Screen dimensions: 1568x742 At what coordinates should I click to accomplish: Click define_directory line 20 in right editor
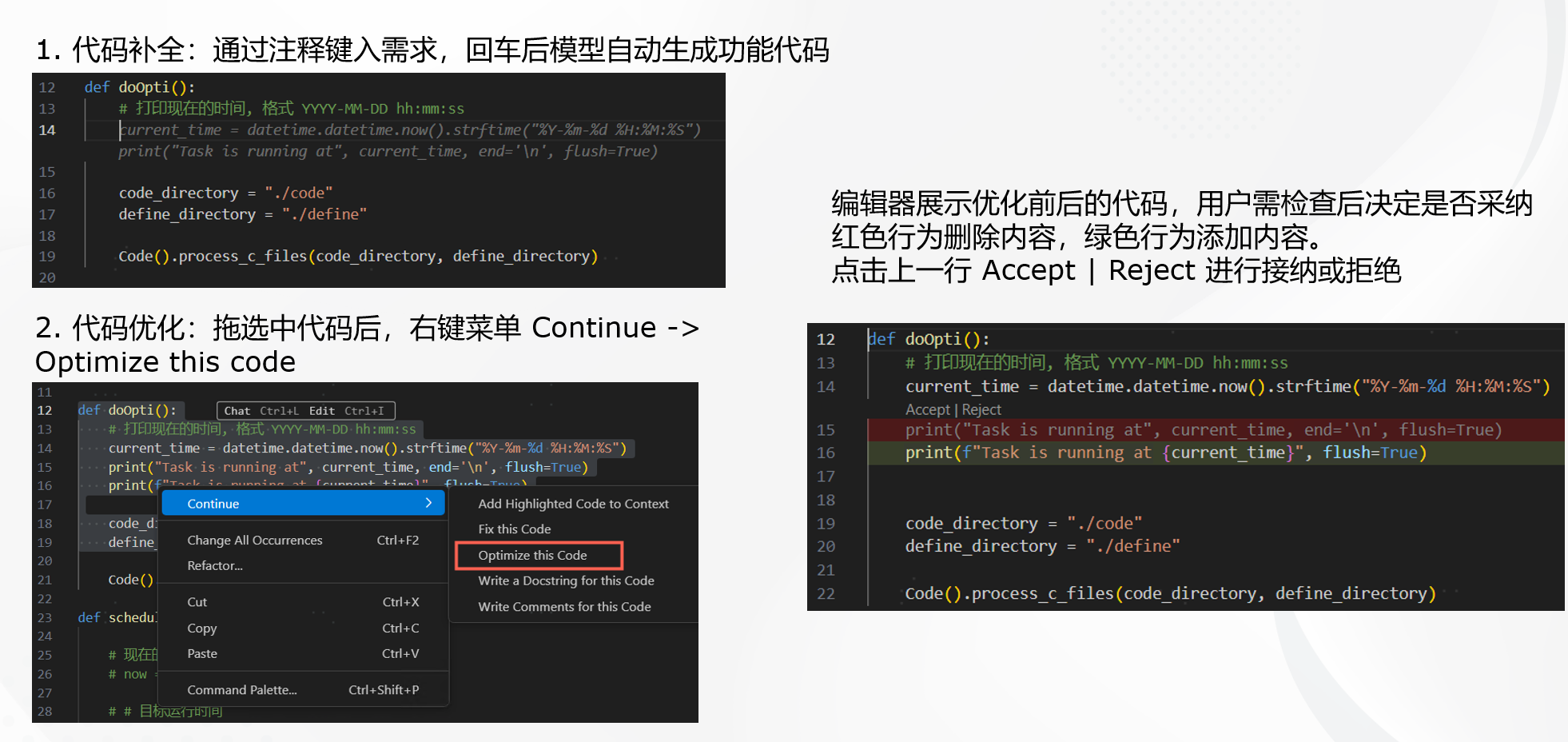1042,546
